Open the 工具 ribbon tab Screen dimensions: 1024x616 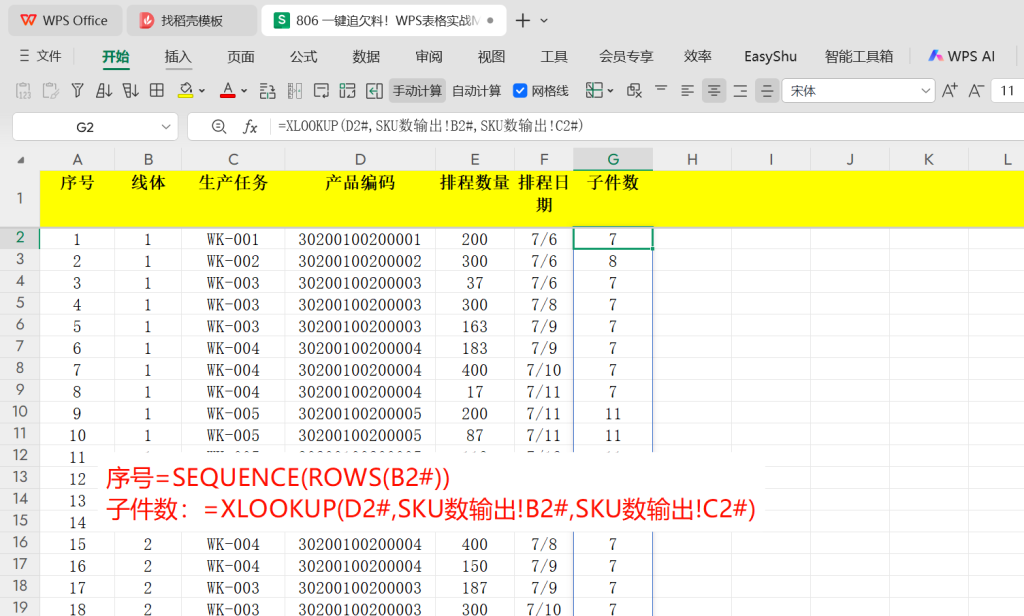click(x=554, y=57)
